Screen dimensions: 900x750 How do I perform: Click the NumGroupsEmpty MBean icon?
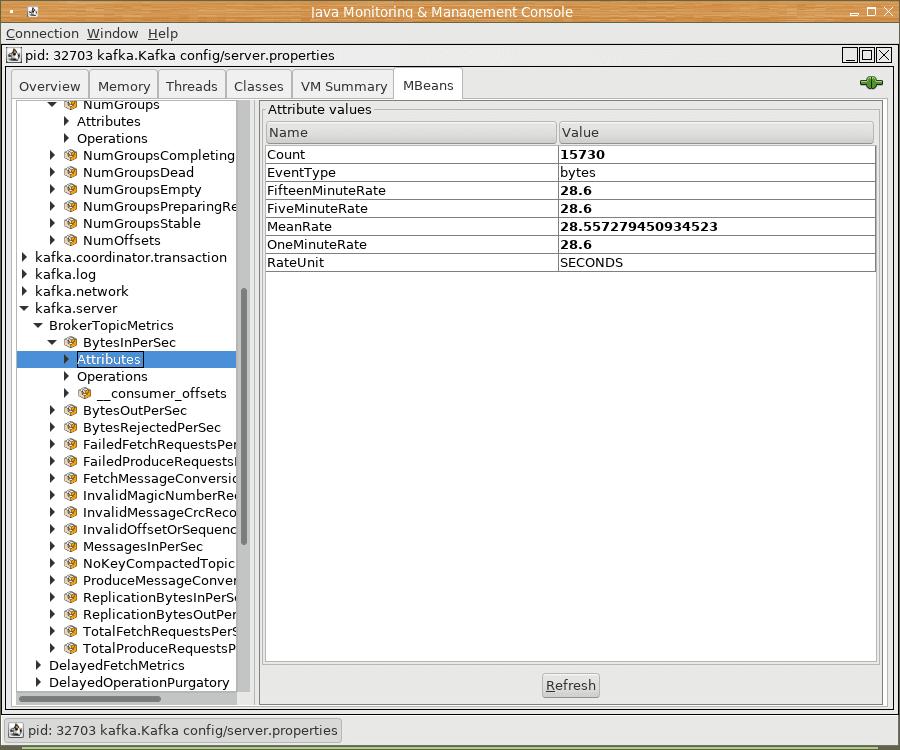click(x=71, y=189)
